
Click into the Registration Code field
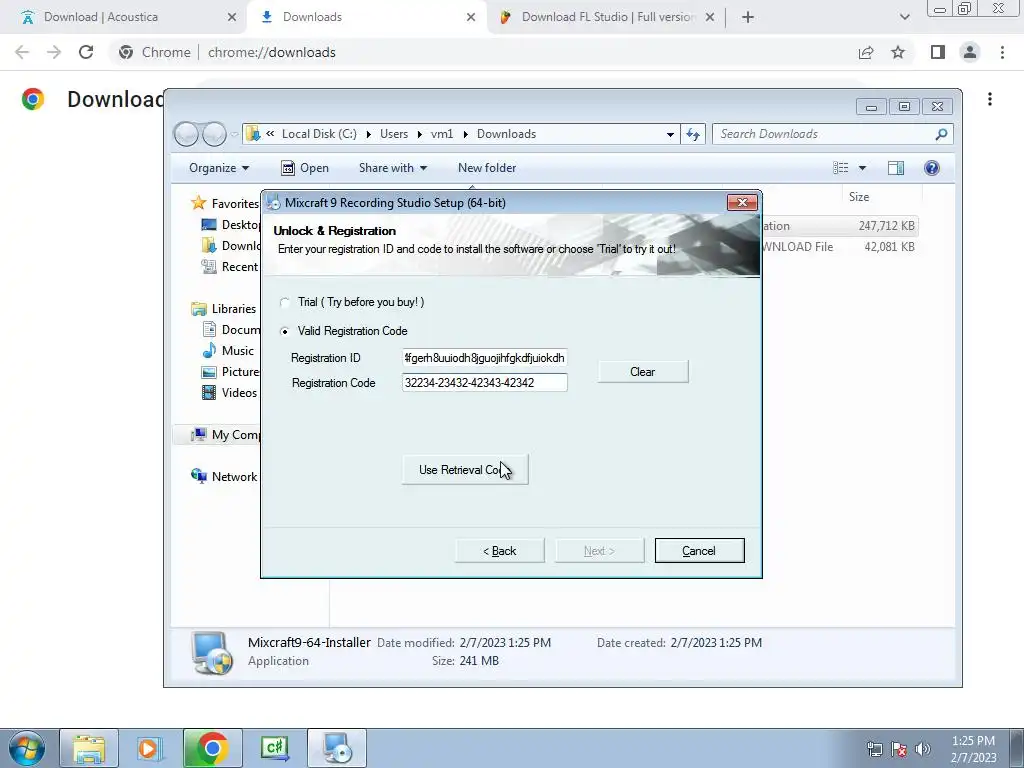tap(485, 383)
